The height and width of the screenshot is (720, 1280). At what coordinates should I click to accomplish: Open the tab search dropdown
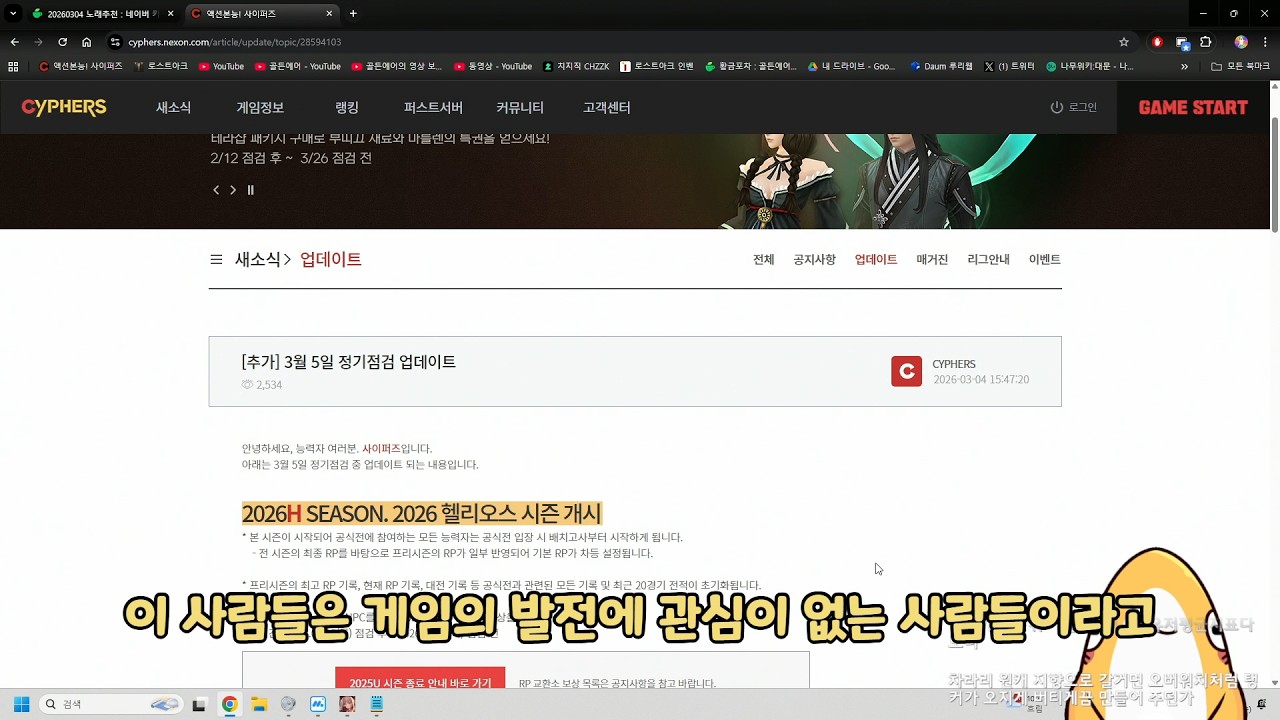coord(12,14)
